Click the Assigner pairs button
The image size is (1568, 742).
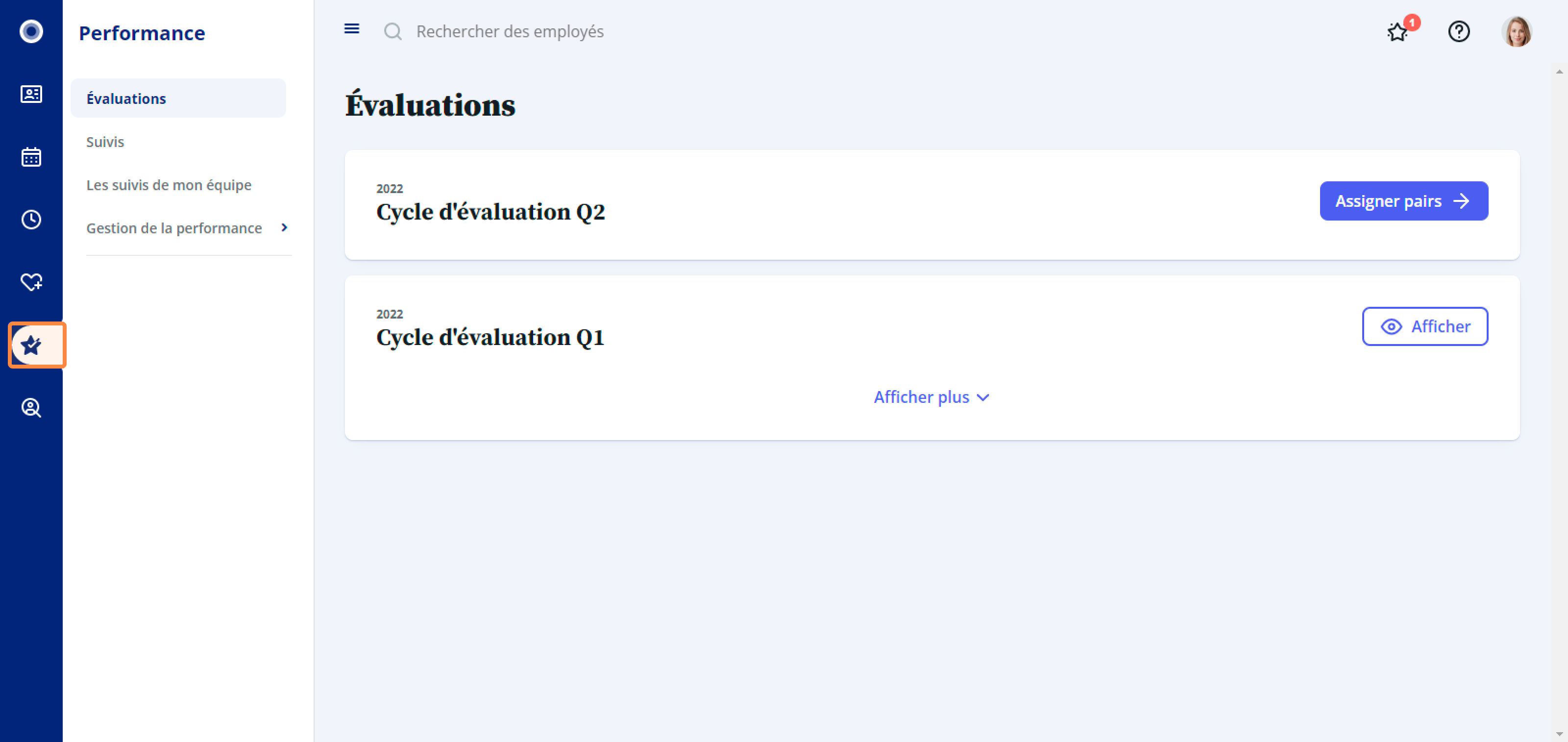pyautogui.click(x=1403, y=201)
